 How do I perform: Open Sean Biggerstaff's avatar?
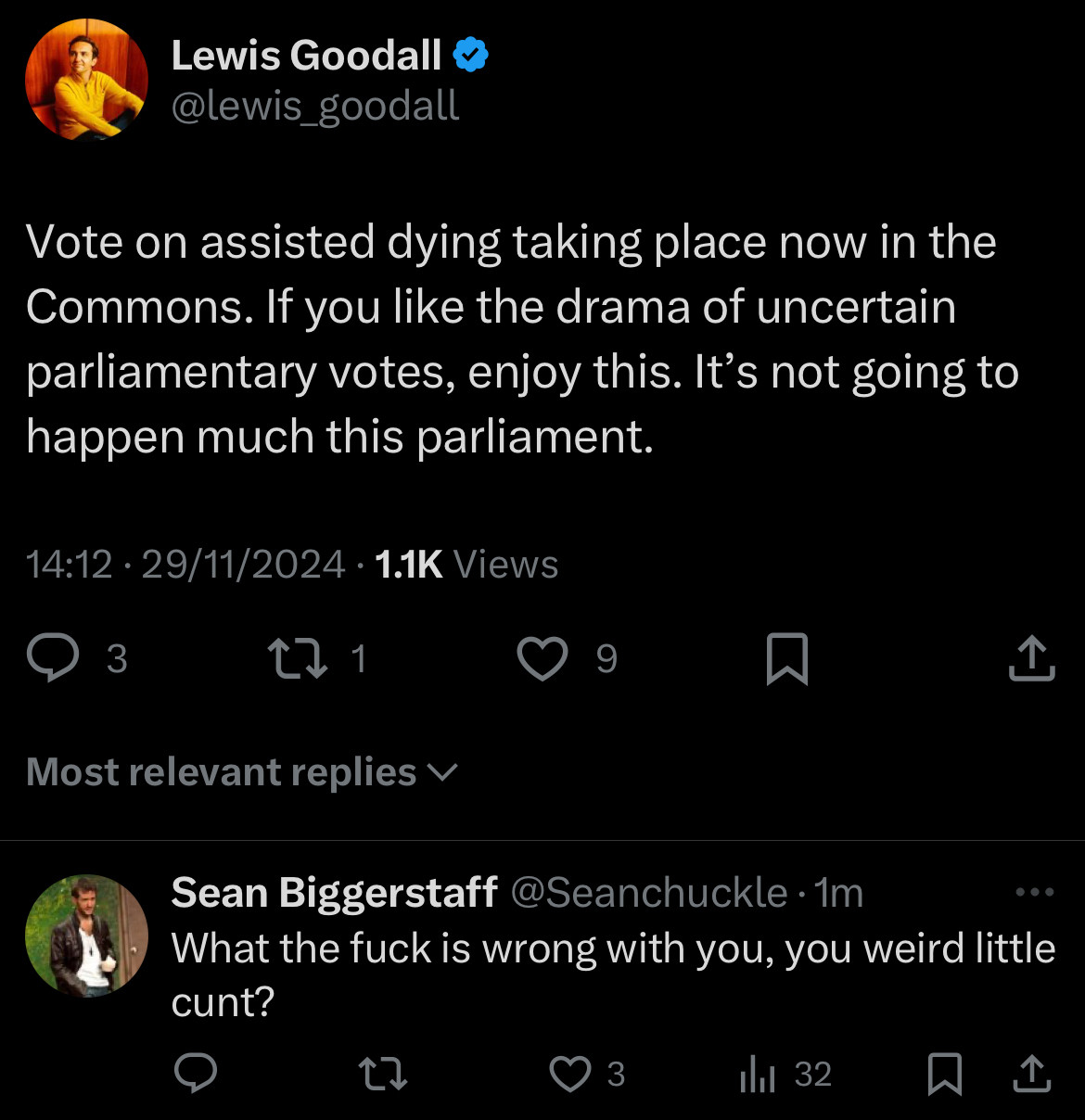point(86,935)
